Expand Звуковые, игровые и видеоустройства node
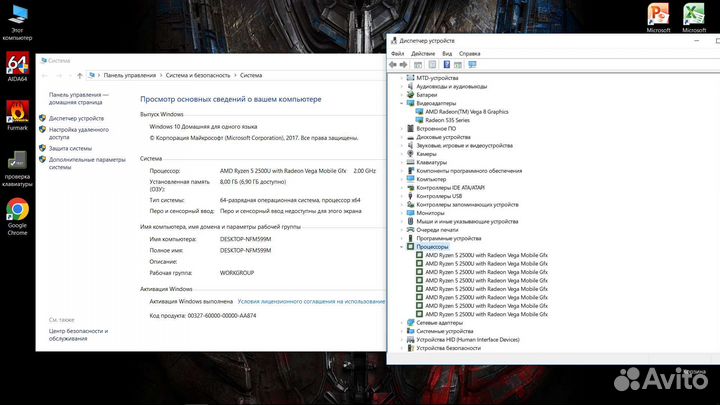This screenshot has width=720, height=405. click(402, 146)
